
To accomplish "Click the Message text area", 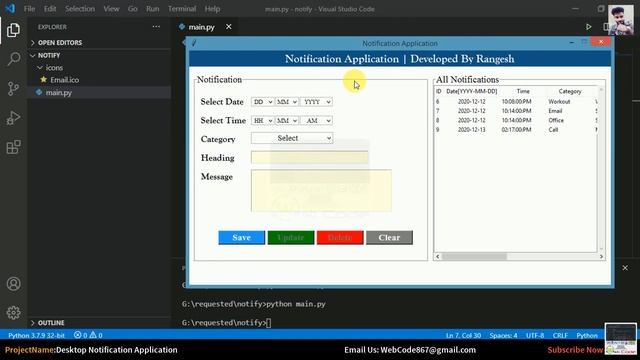I will [x=321, y=191].
